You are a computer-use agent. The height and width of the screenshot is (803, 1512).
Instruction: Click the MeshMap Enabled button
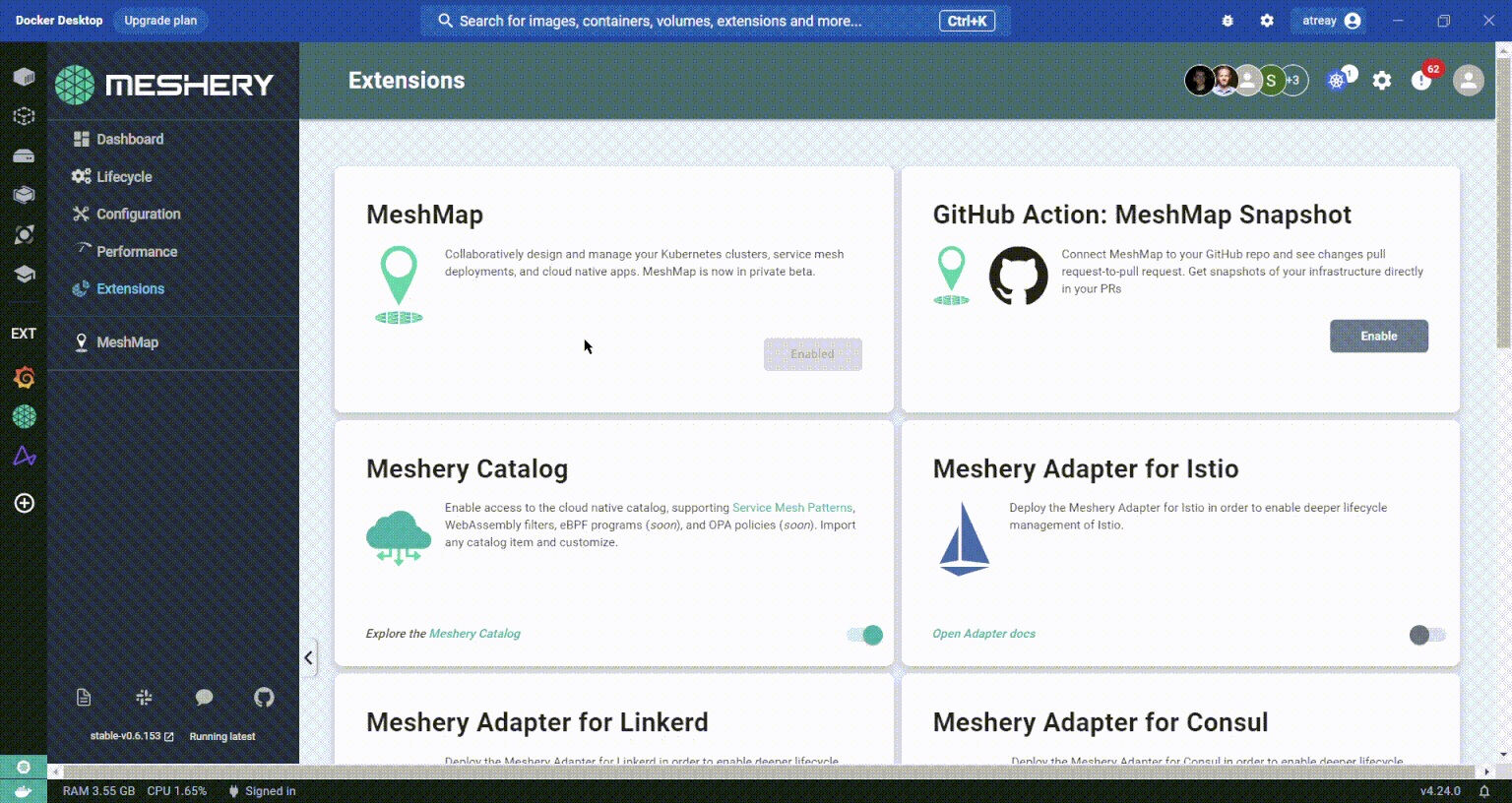point(812,354)
